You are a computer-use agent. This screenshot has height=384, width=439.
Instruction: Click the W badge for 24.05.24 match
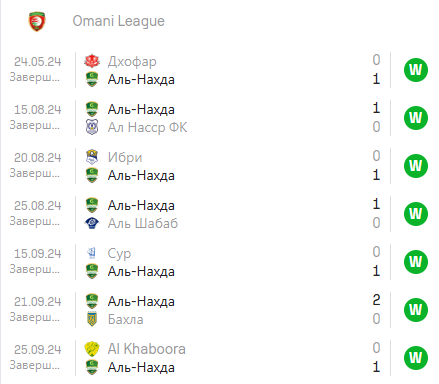(416, 70)
